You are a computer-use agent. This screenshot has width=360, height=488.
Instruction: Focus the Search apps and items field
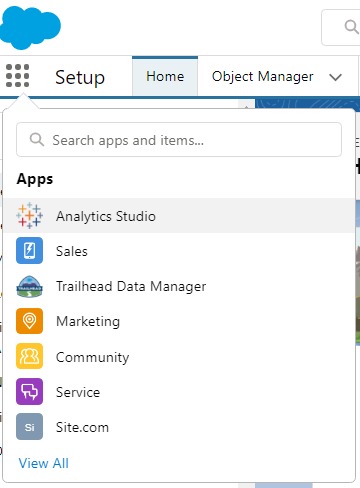pyautogui.click(x=179, y=140)
